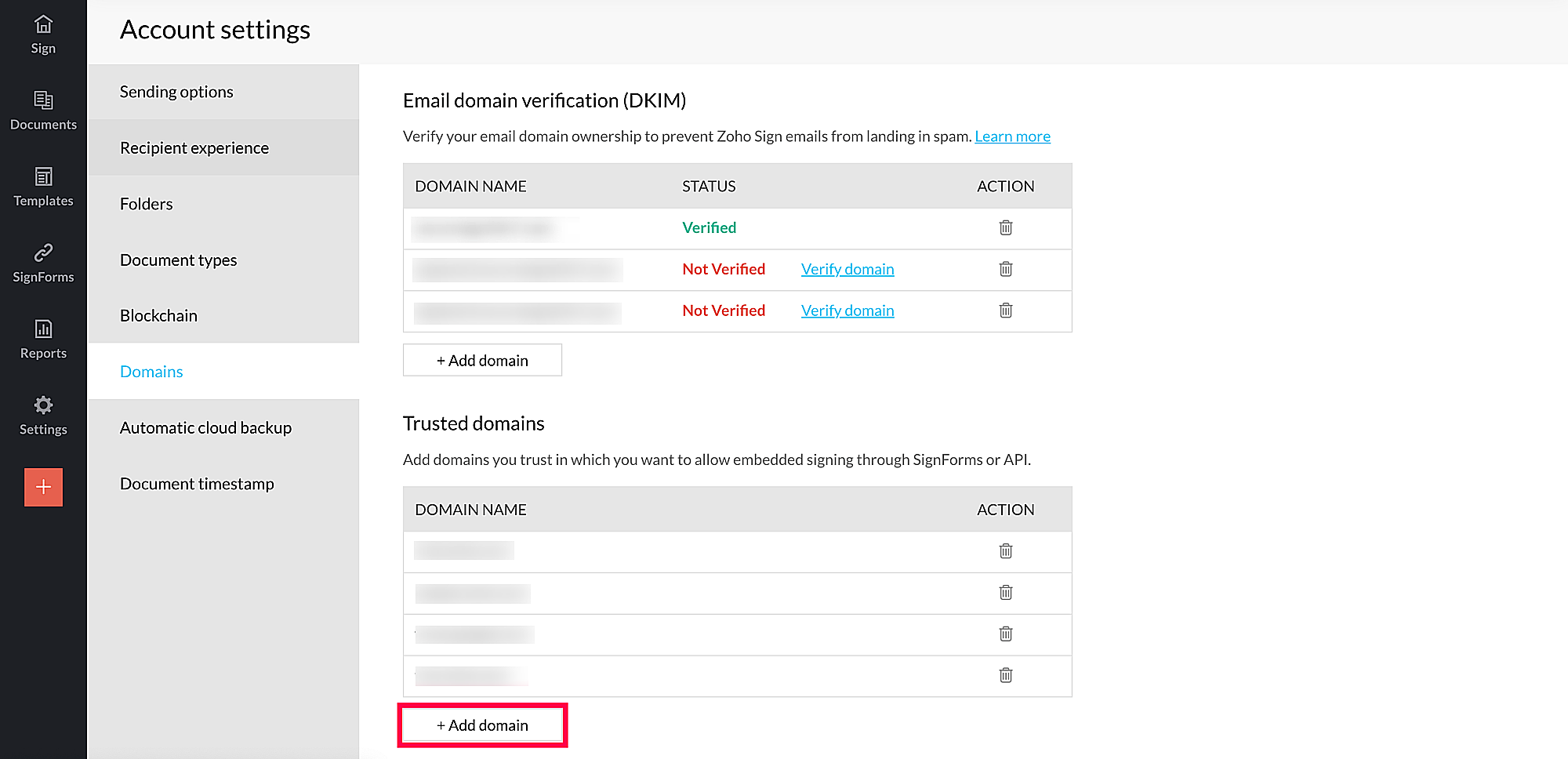Image resolution: width=1568 pixels, height=759 pixels.
Task: Open Automatic cloud backup settings
Action: click(x=205, y=428)
